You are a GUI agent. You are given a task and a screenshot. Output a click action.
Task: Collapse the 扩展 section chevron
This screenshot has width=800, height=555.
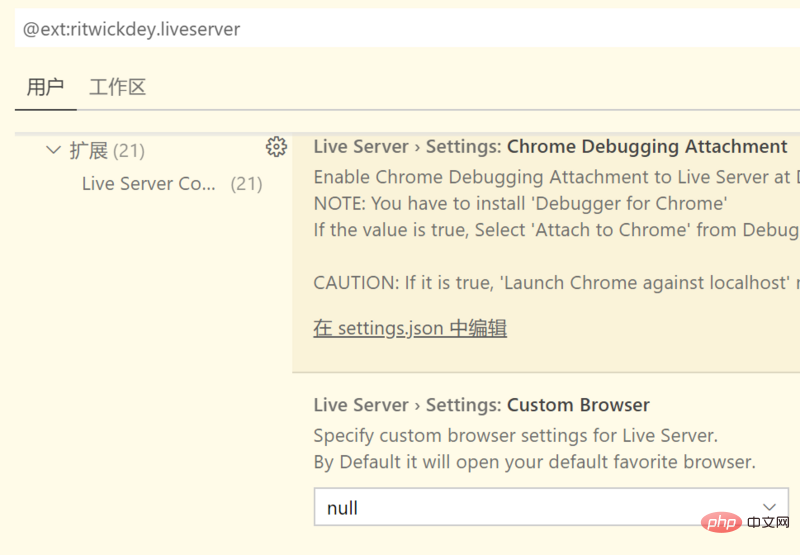54,150
